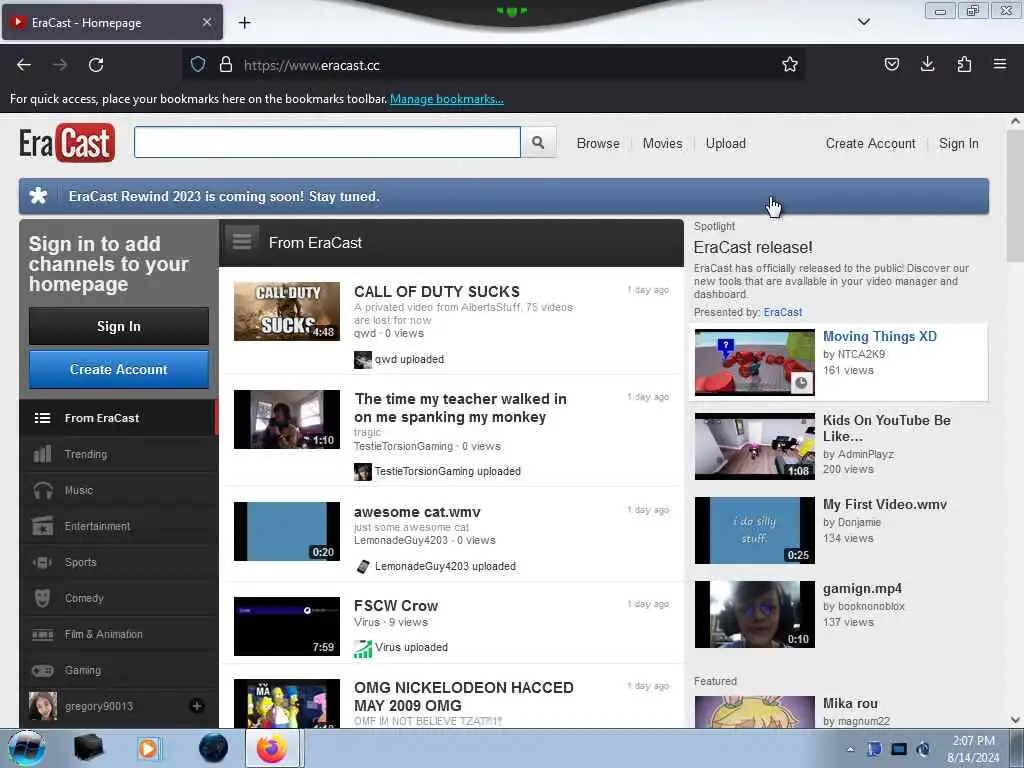Click the Music headphones icon
Image resolution: width=1024 pixels, height=768 pixels.
(x=42, y=490)
